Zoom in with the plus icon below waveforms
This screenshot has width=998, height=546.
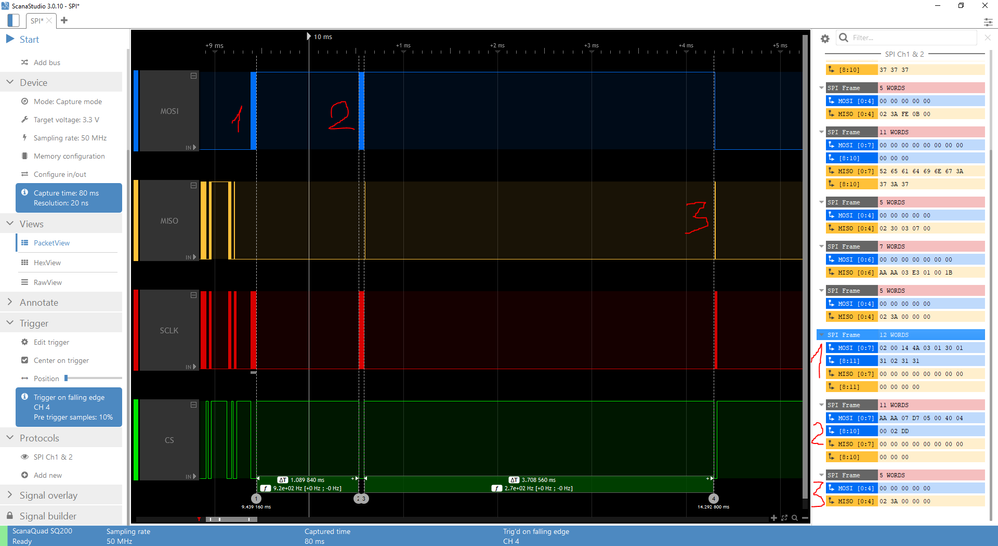coord(774,518)
